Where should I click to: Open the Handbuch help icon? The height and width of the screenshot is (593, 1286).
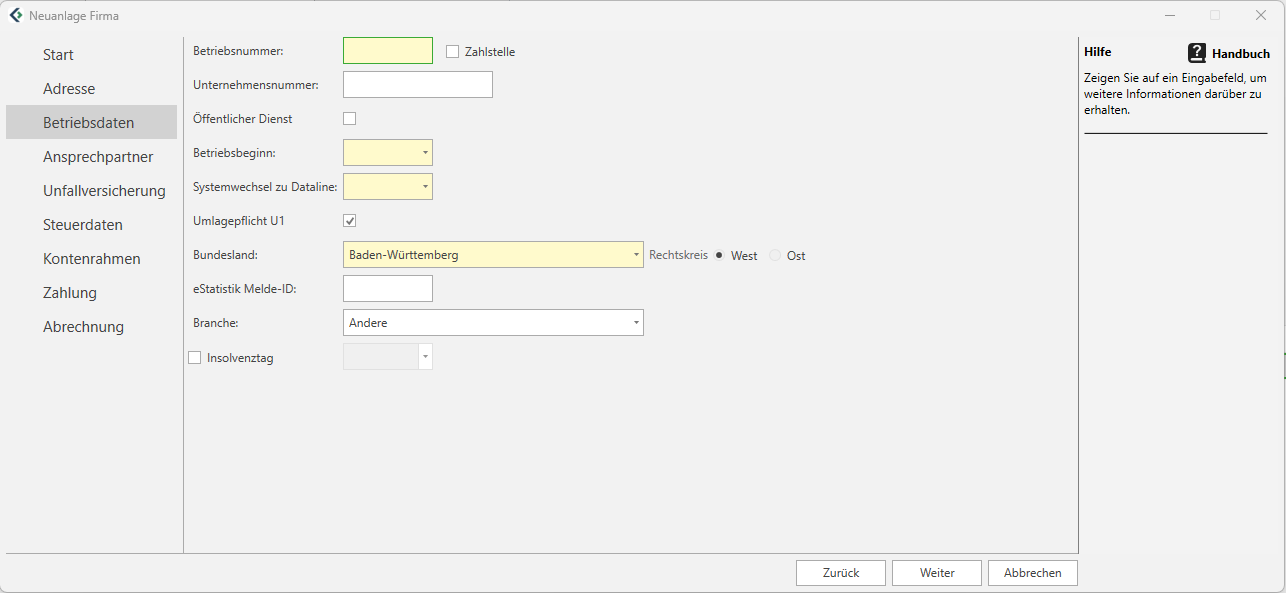pyautogui.click(x=1197, y=53)
